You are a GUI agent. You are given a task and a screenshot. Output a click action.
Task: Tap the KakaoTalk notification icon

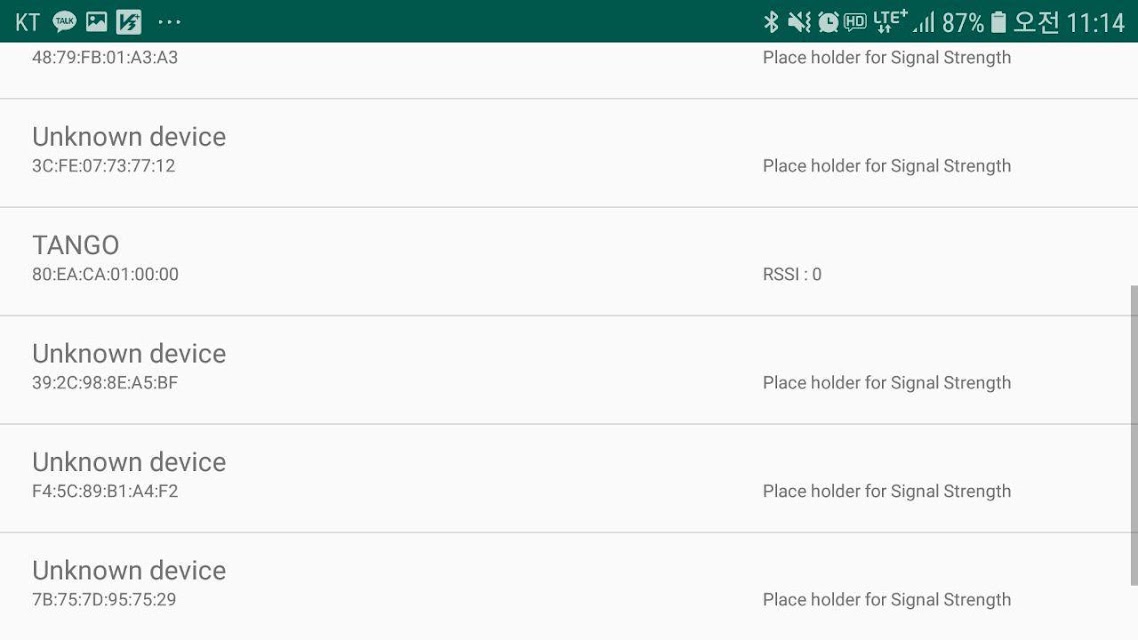65,22
